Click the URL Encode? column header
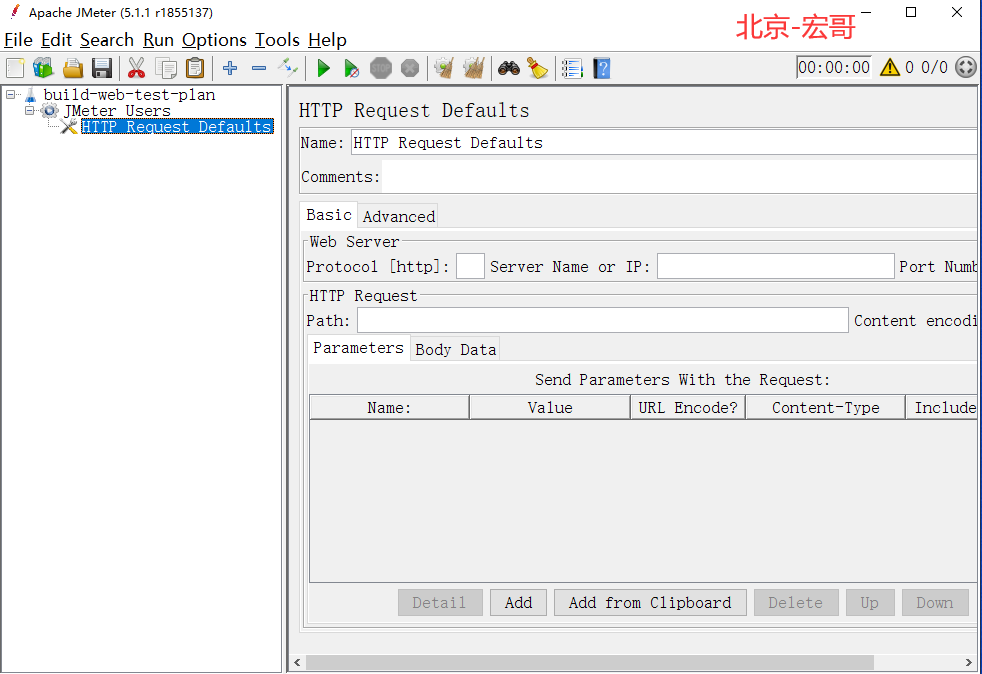The width and height of the screenshot is (982, 674). coord(688,407)
